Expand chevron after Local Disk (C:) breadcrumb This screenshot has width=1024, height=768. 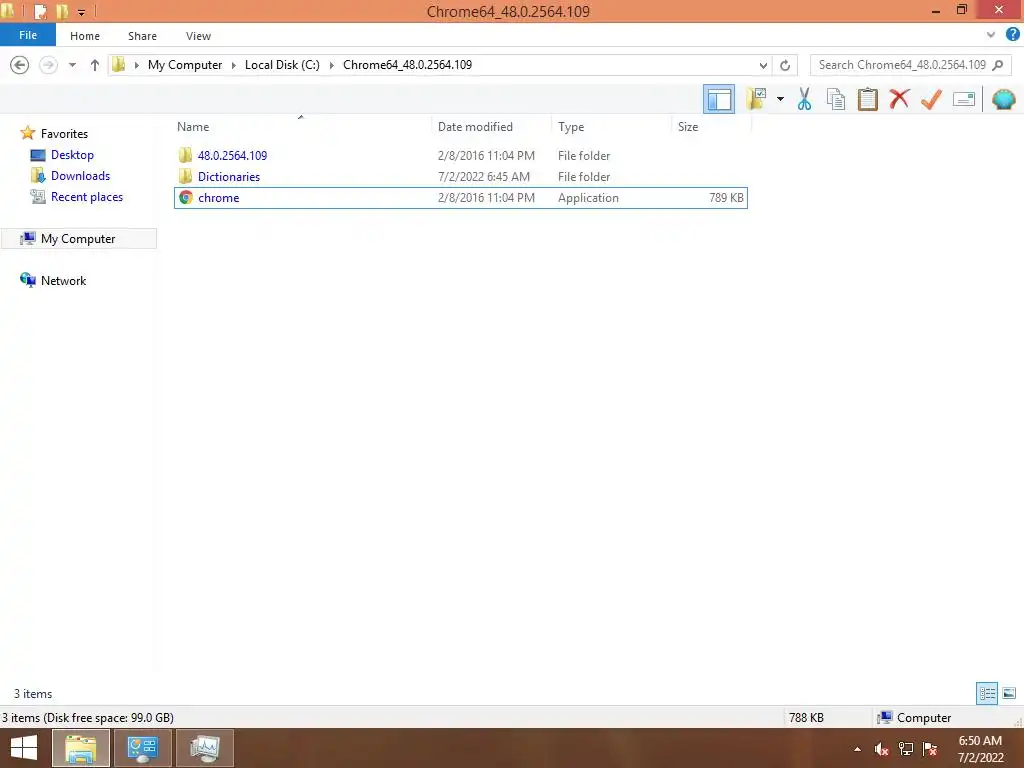[331, 65]
